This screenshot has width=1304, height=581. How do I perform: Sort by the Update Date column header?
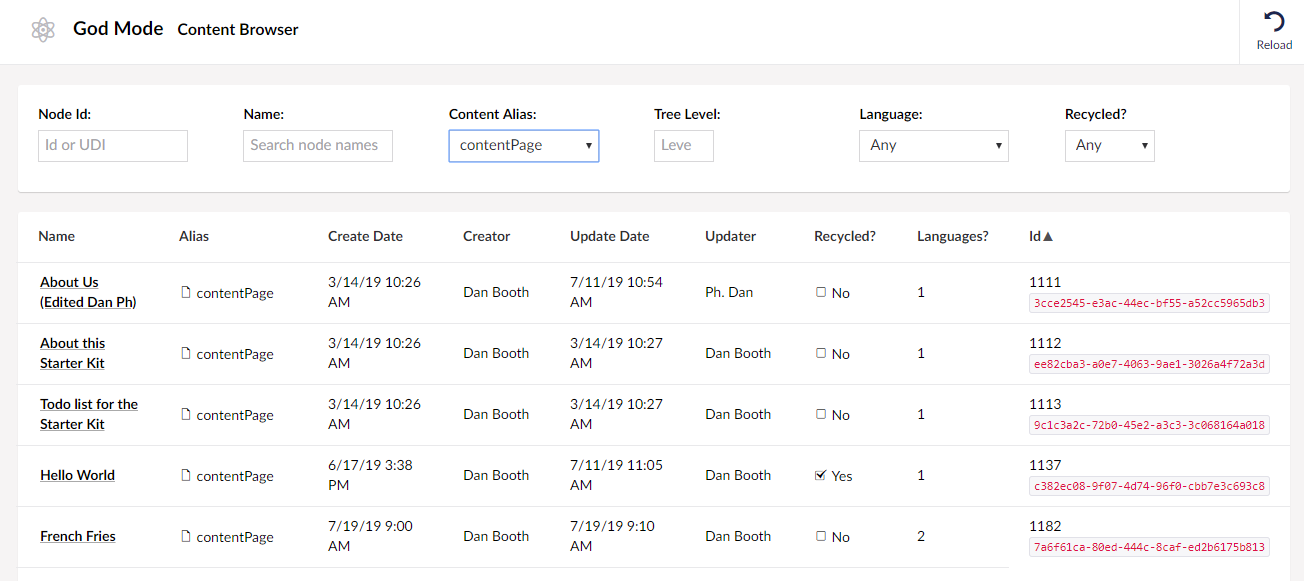click(x=610, y=237)
